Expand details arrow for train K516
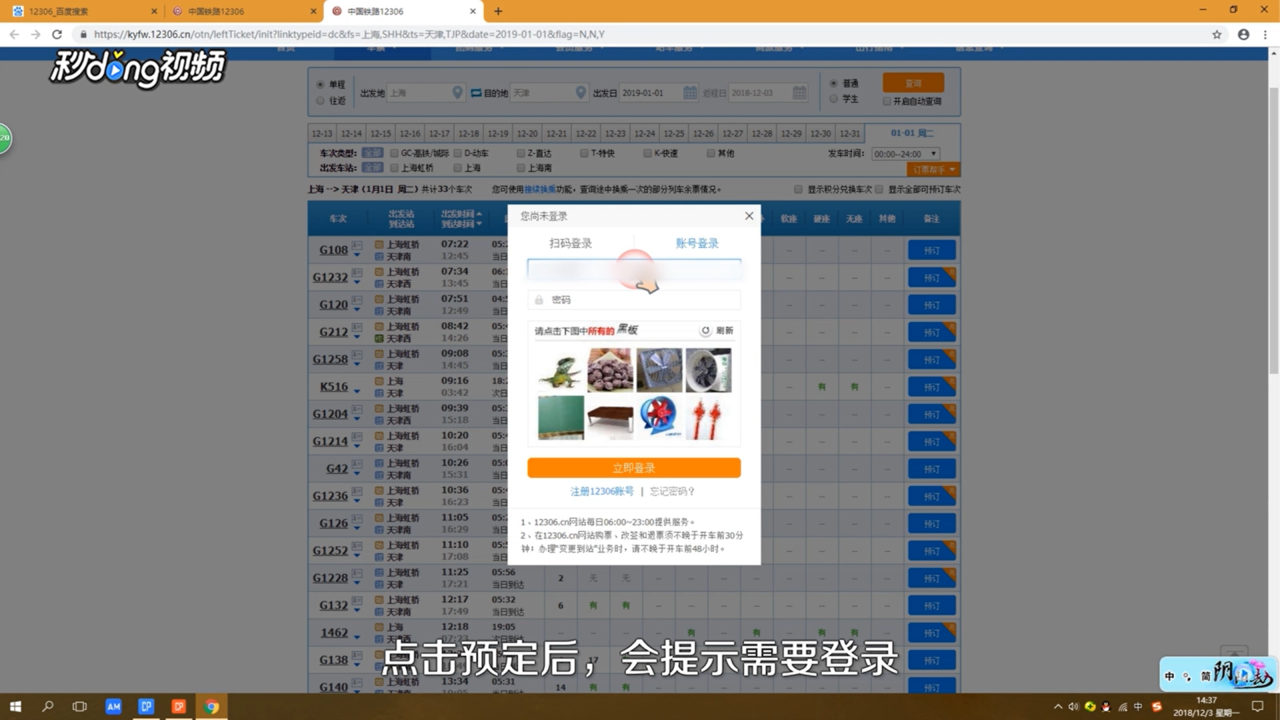1280x720 pixels. click(x=357, y=393)
